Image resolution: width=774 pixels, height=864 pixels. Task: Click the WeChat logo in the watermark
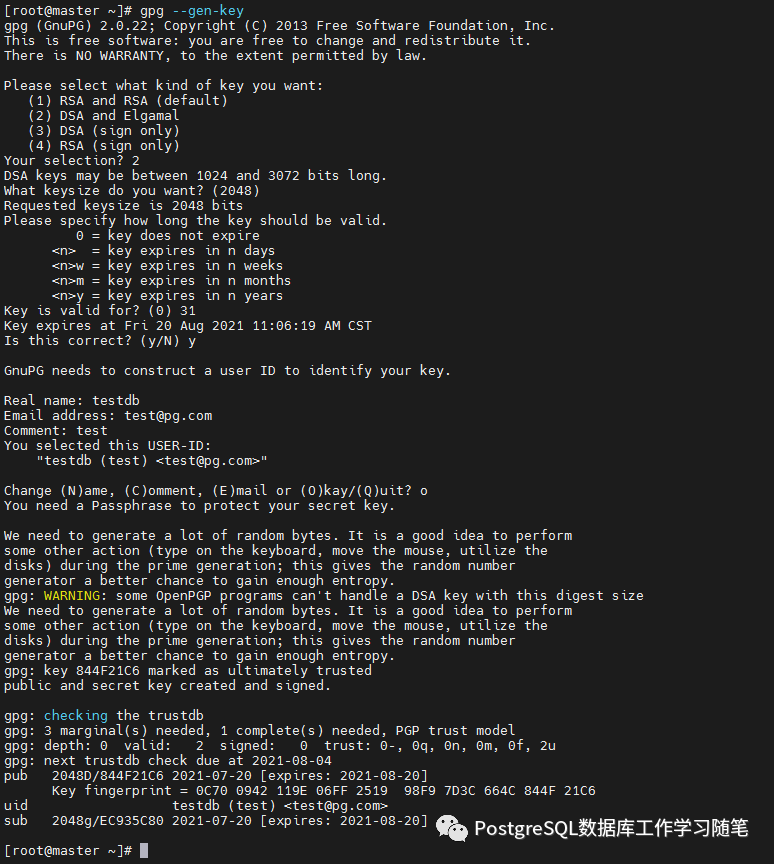(453, 828)
